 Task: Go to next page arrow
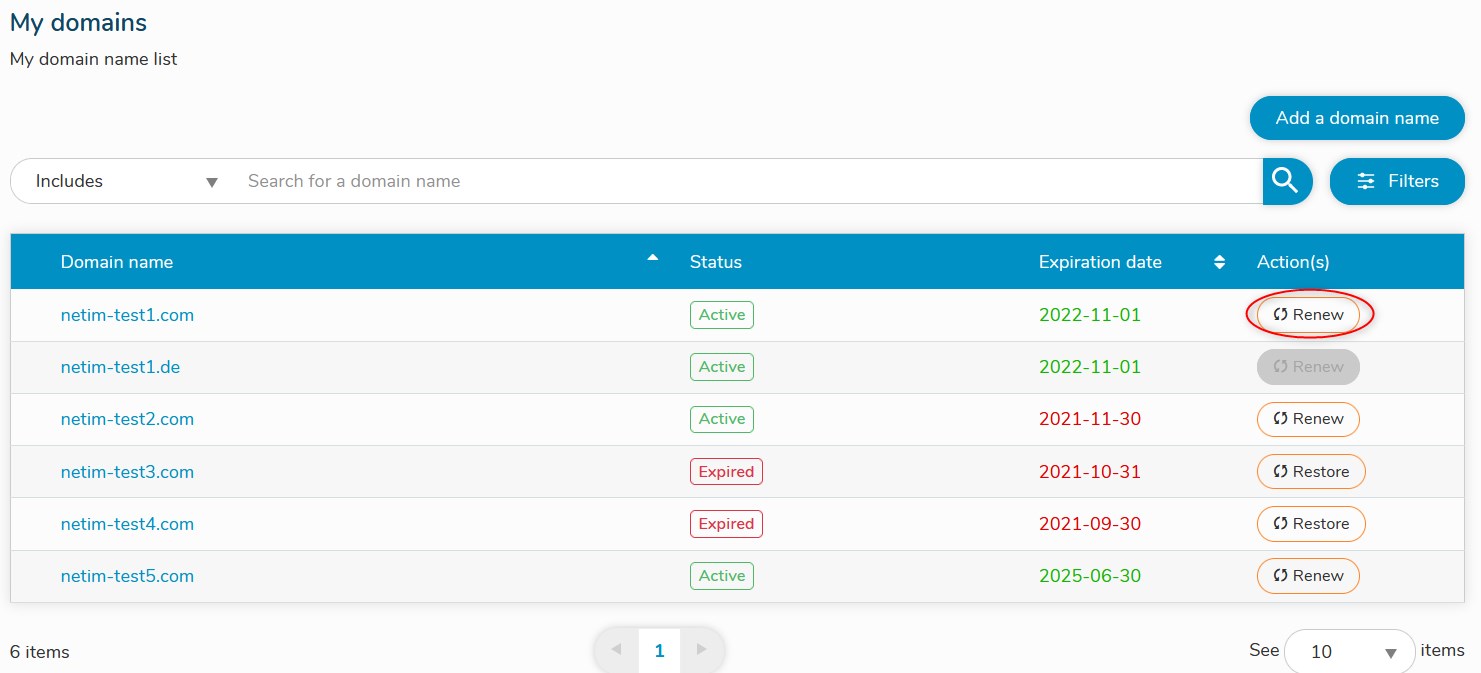(x=702, y=650)
